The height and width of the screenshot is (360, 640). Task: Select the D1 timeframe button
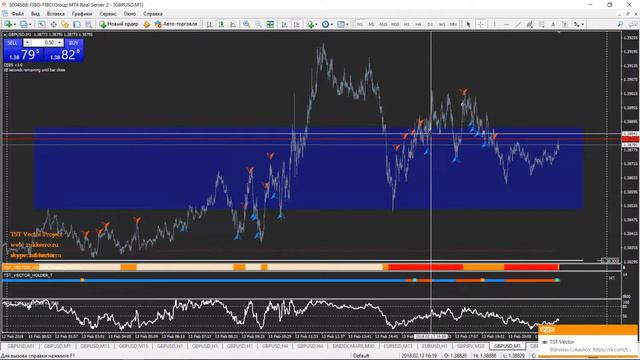coord(430,24)
